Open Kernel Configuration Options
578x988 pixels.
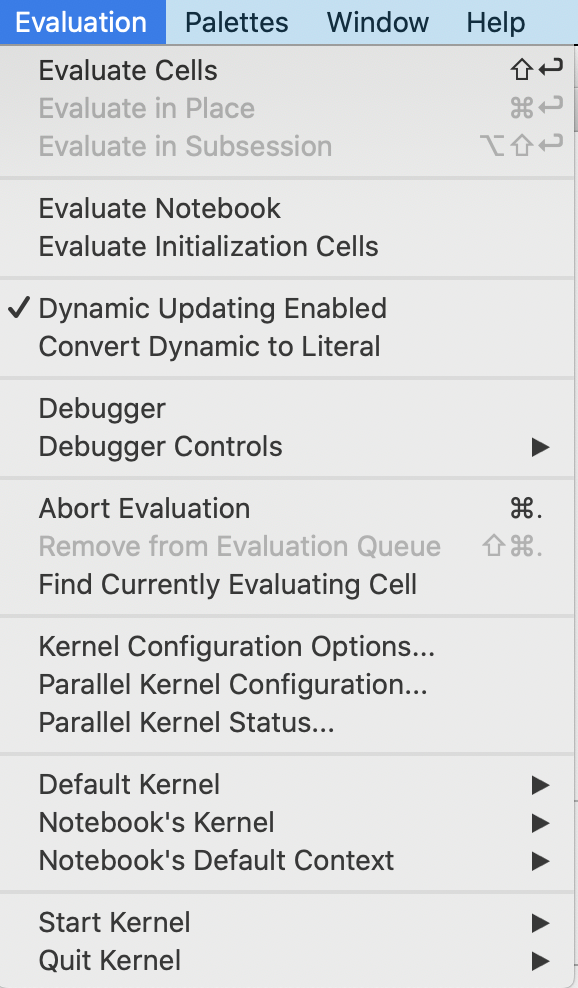pyautogui.click(x=235, y=646)
